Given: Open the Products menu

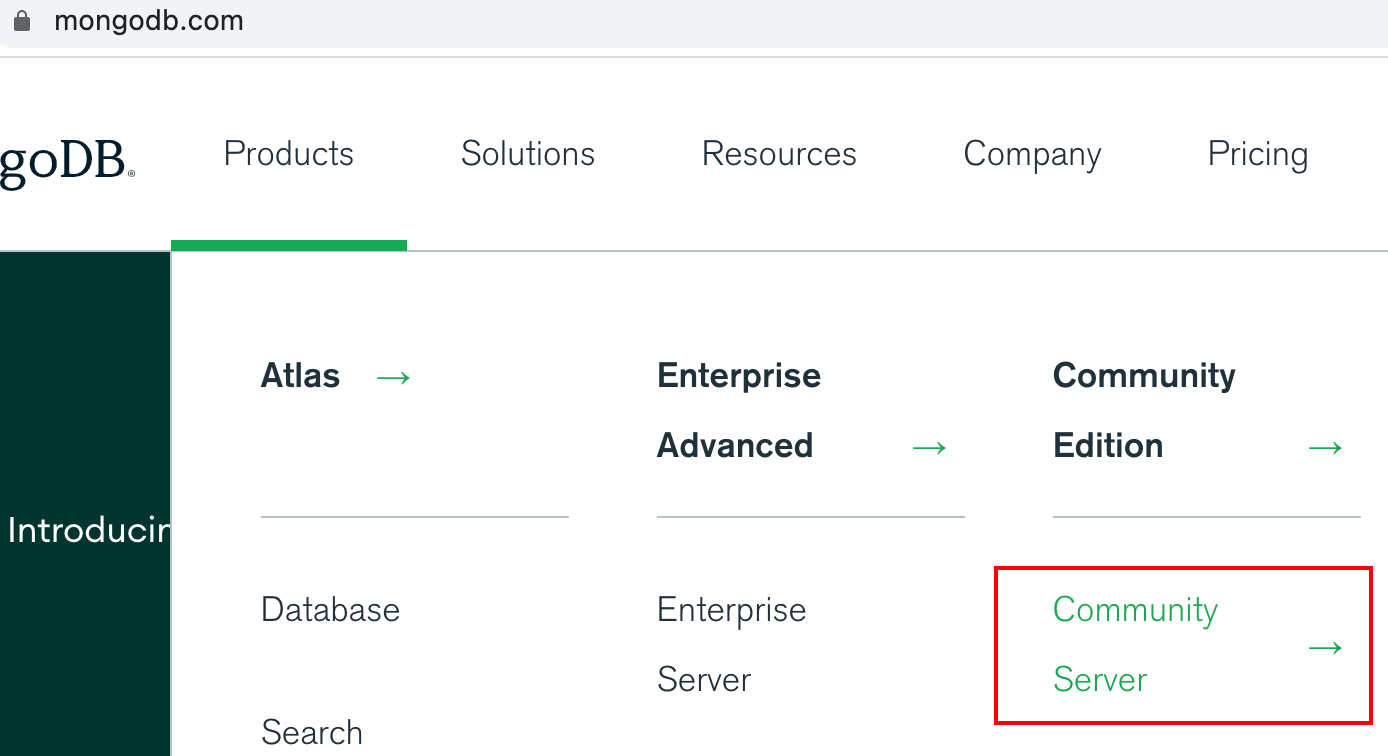Looking at the screenshot, I should (x=289, y=154).
